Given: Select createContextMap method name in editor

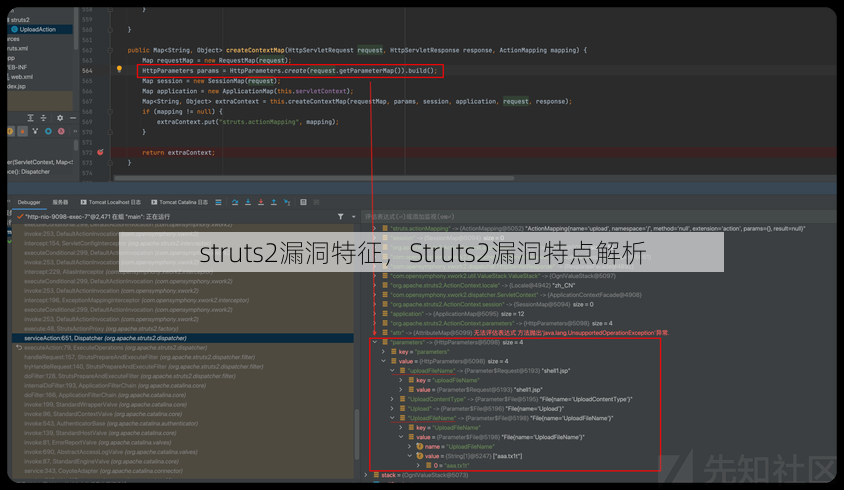Looking at the screenshot, I should click(255, 50).
